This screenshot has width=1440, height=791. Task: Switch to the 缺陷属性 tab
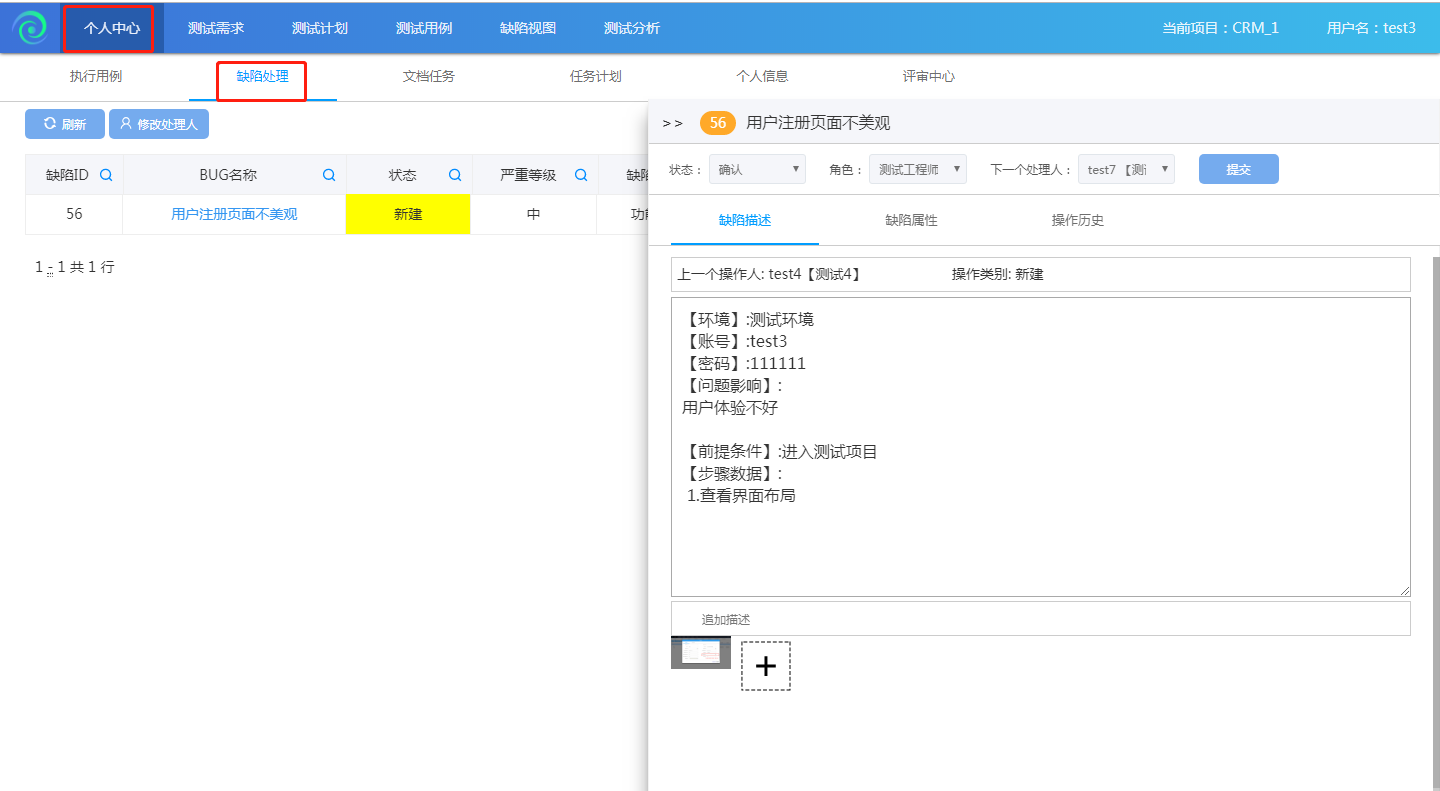click(x=911, y=220)
